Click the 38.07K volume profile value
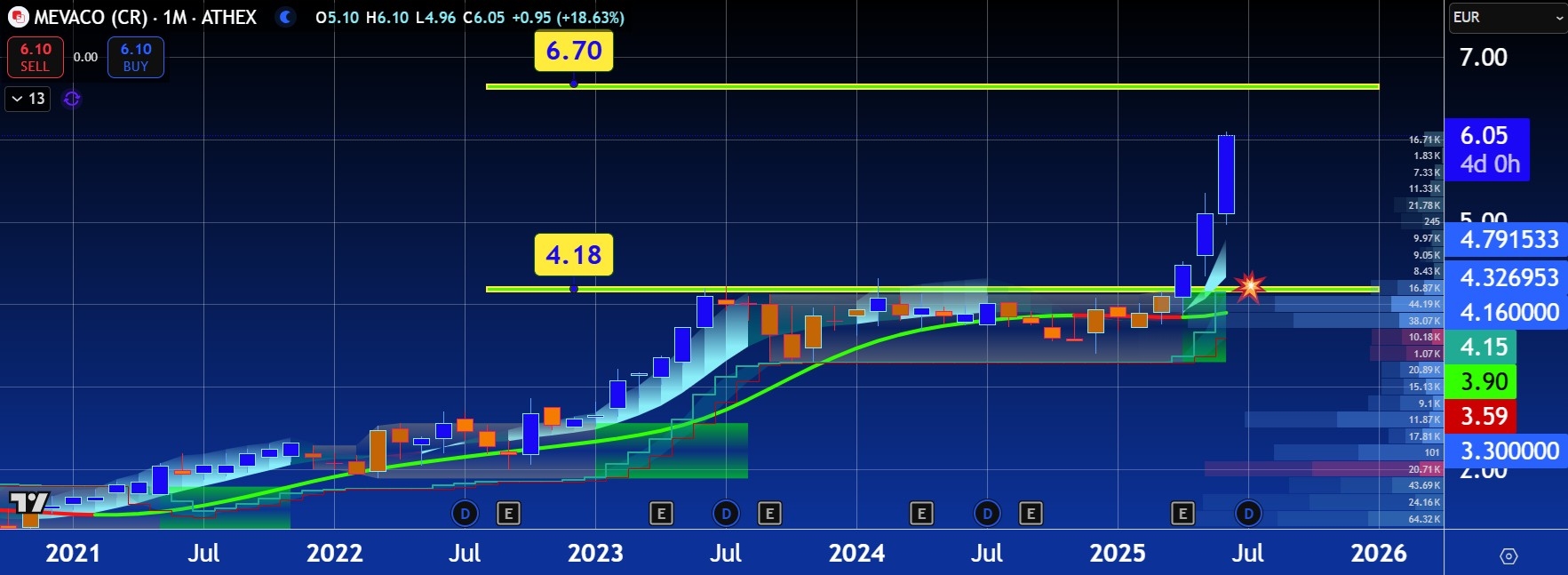Viewport: 1568px width, 575px height. coord(1424,321)
